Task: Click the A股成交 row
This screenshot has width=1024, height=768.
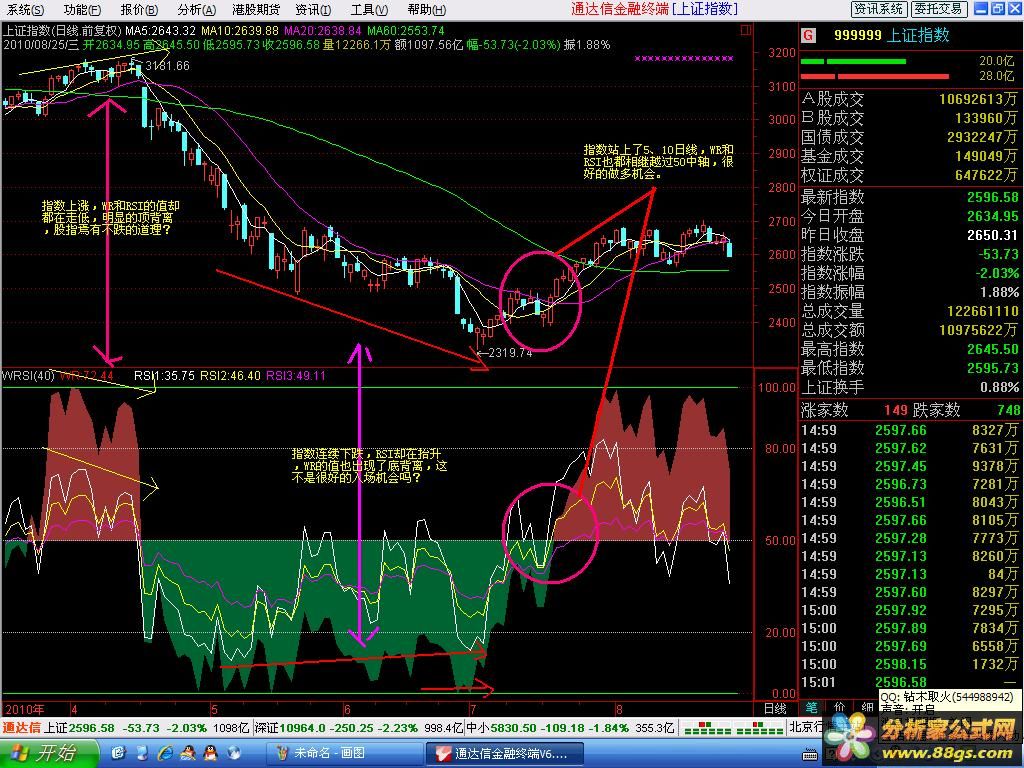Action: (x=909, y=99)
